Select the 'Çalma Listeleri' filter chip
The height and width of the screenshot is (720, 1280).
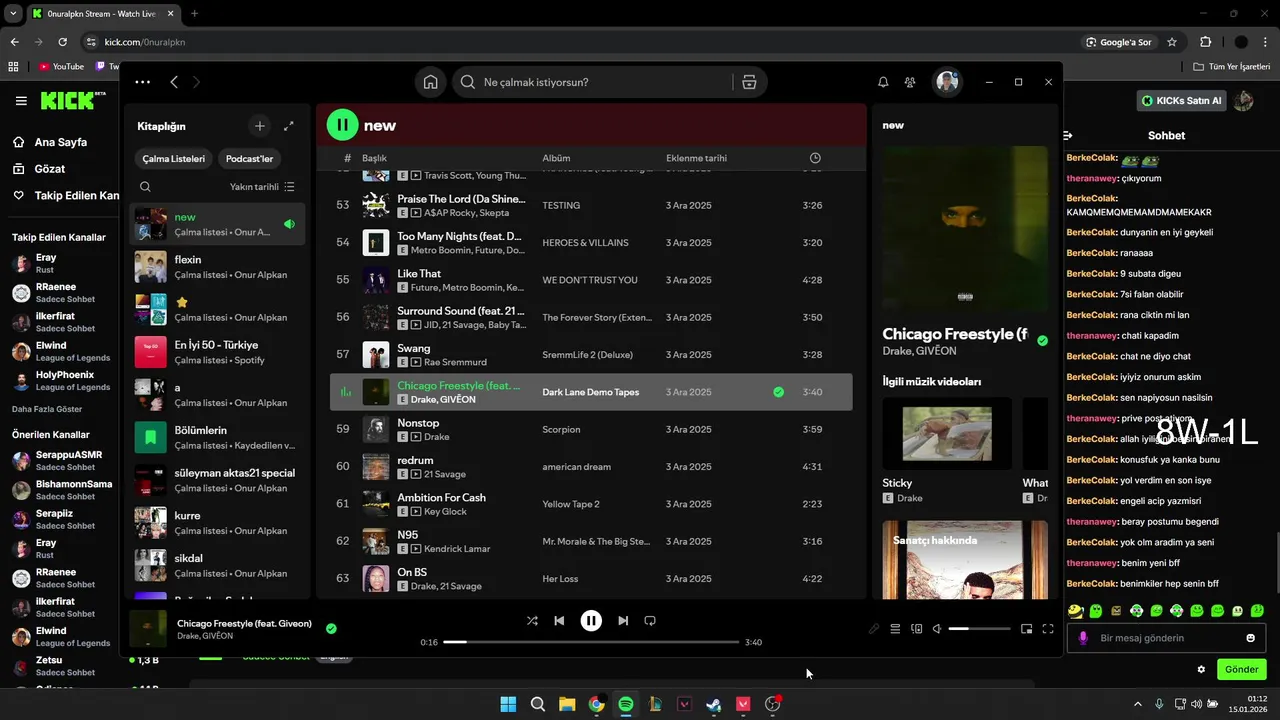[174, 159]
